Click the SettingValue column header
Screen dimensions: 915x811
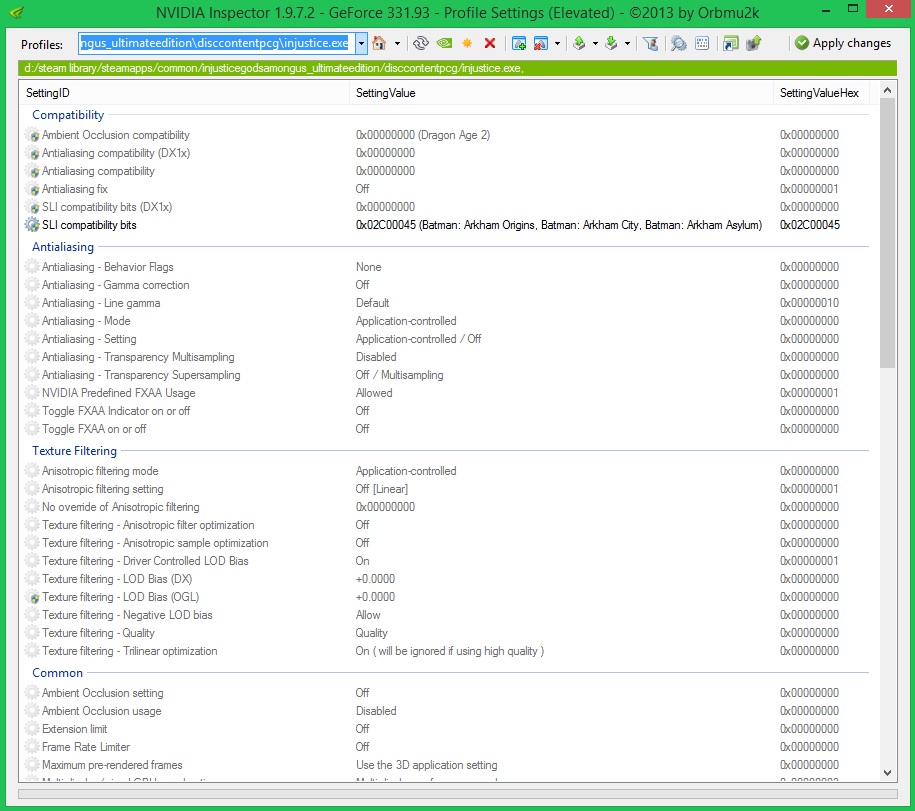pyautogui.click(x=385, y=93)
